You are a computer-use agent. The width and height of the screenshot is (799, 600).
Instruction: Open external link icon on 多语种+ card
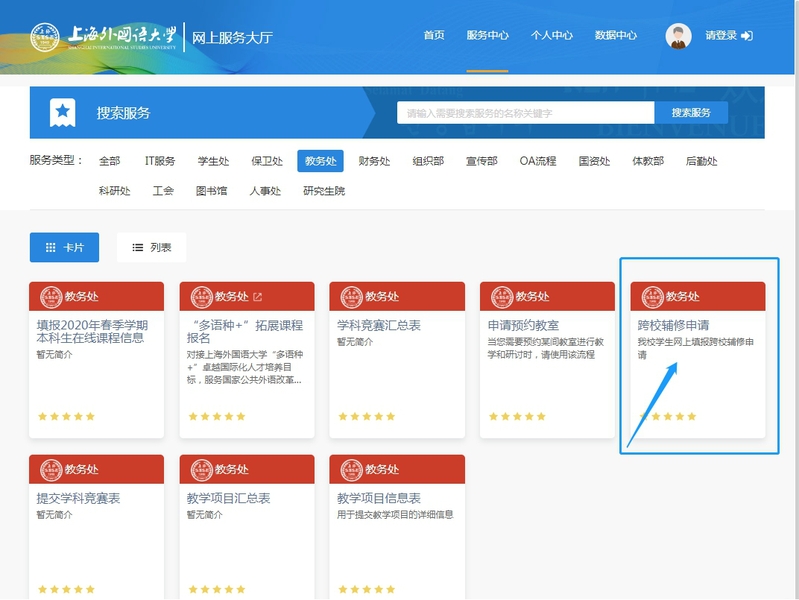point(258,297)
